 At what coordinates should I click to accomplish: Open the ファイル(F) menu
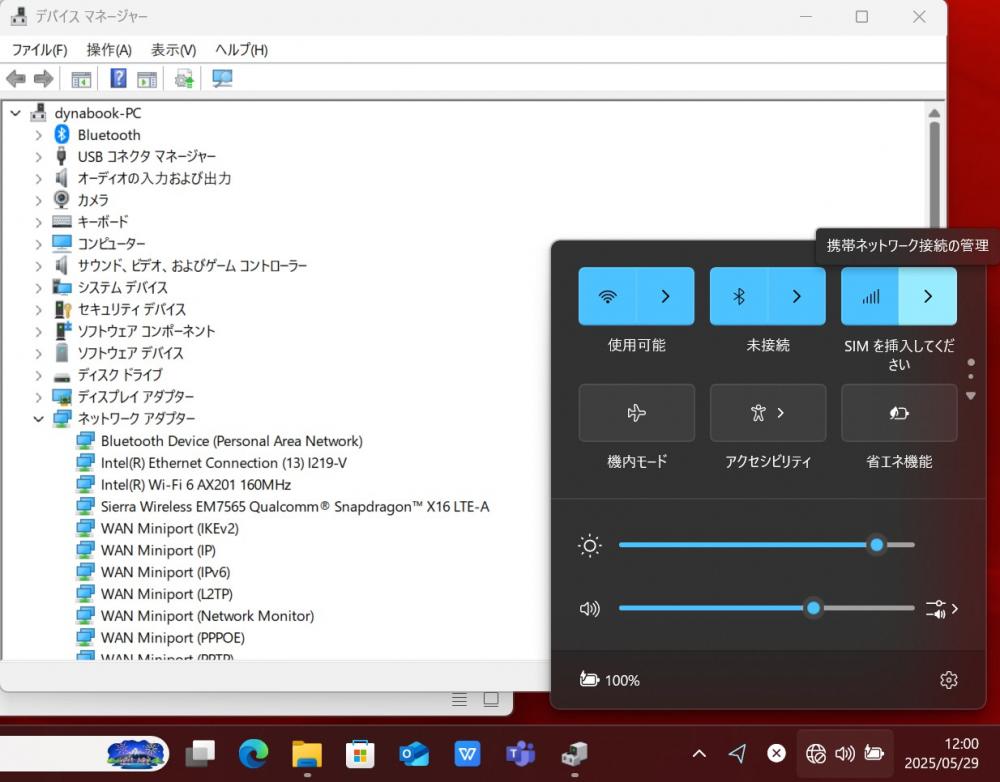click(40, 50)
